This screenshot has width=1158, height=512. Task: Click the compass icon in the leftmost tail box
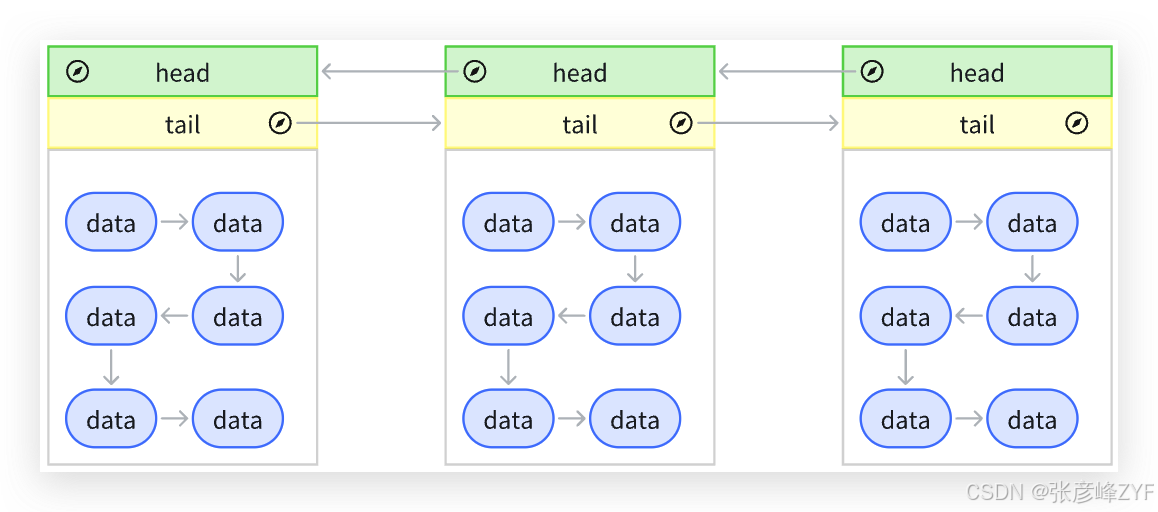280,123
